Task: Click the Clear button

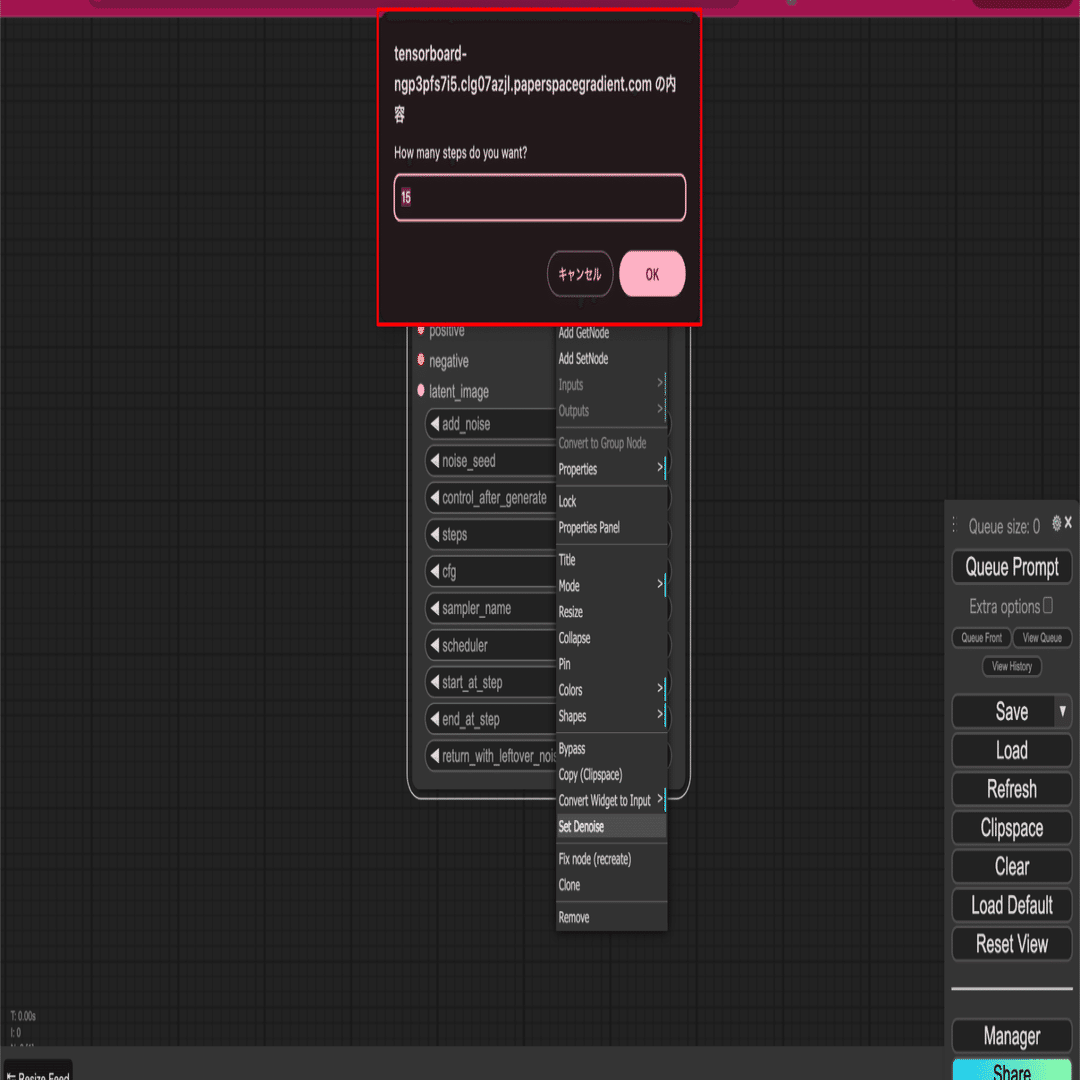Action: tap(1011, 866)
